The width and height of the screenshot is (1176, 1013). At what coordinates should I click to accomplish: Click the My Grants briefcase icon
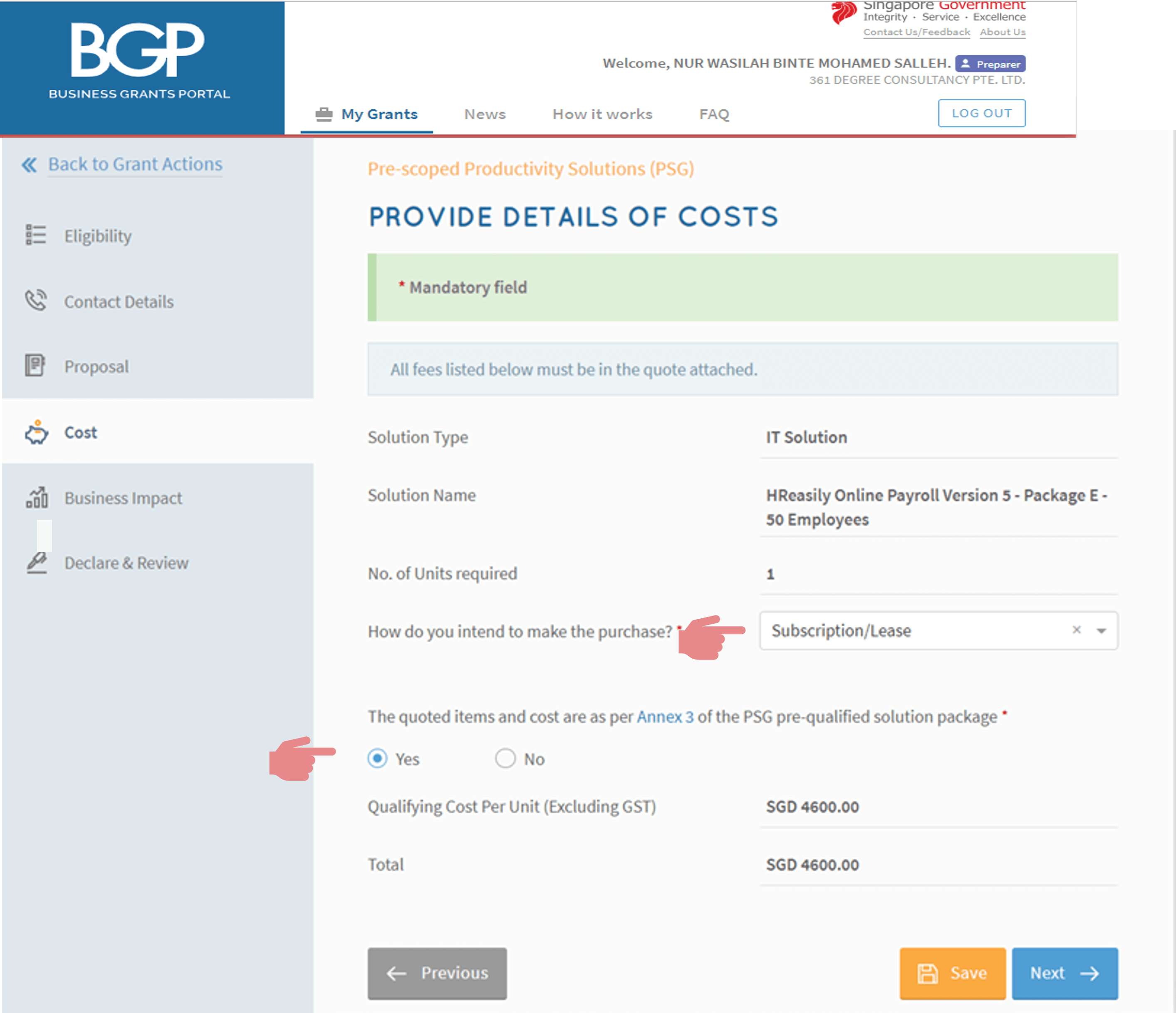(324, 115)
